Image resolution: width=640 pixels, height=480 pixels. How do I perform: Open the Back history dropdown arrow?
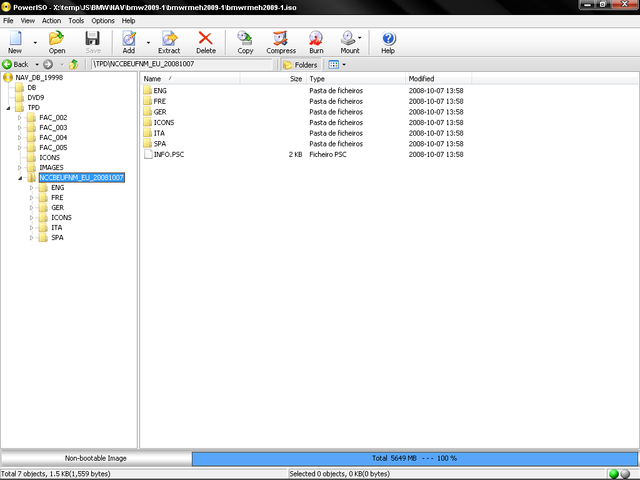(37, 64)
